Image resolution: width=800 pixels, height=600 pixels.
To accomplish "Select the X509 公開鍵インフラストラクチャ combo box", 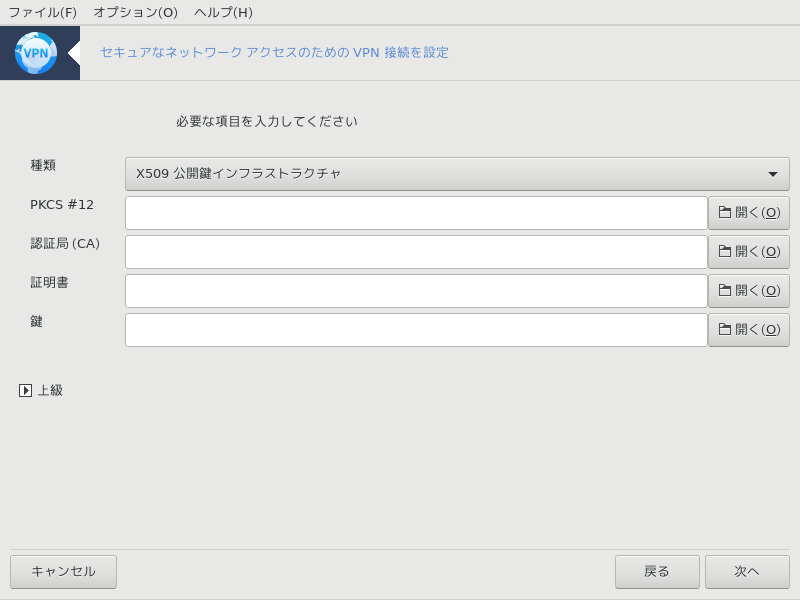I will pos(457,174).
